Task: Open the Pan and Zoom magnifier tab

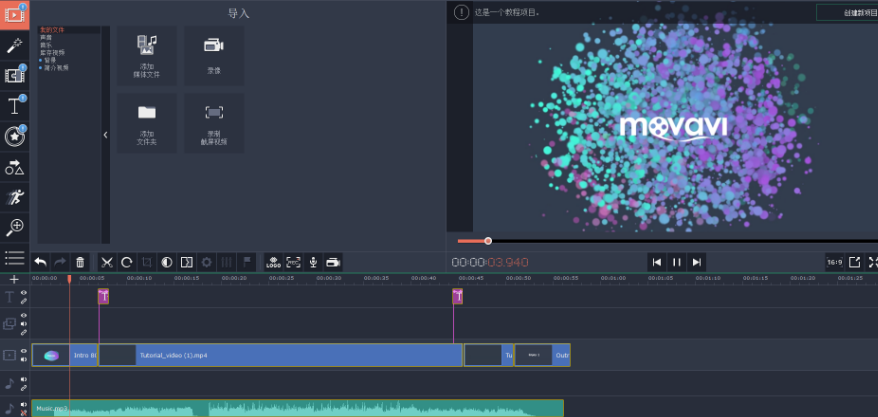Action: [15, 227]
